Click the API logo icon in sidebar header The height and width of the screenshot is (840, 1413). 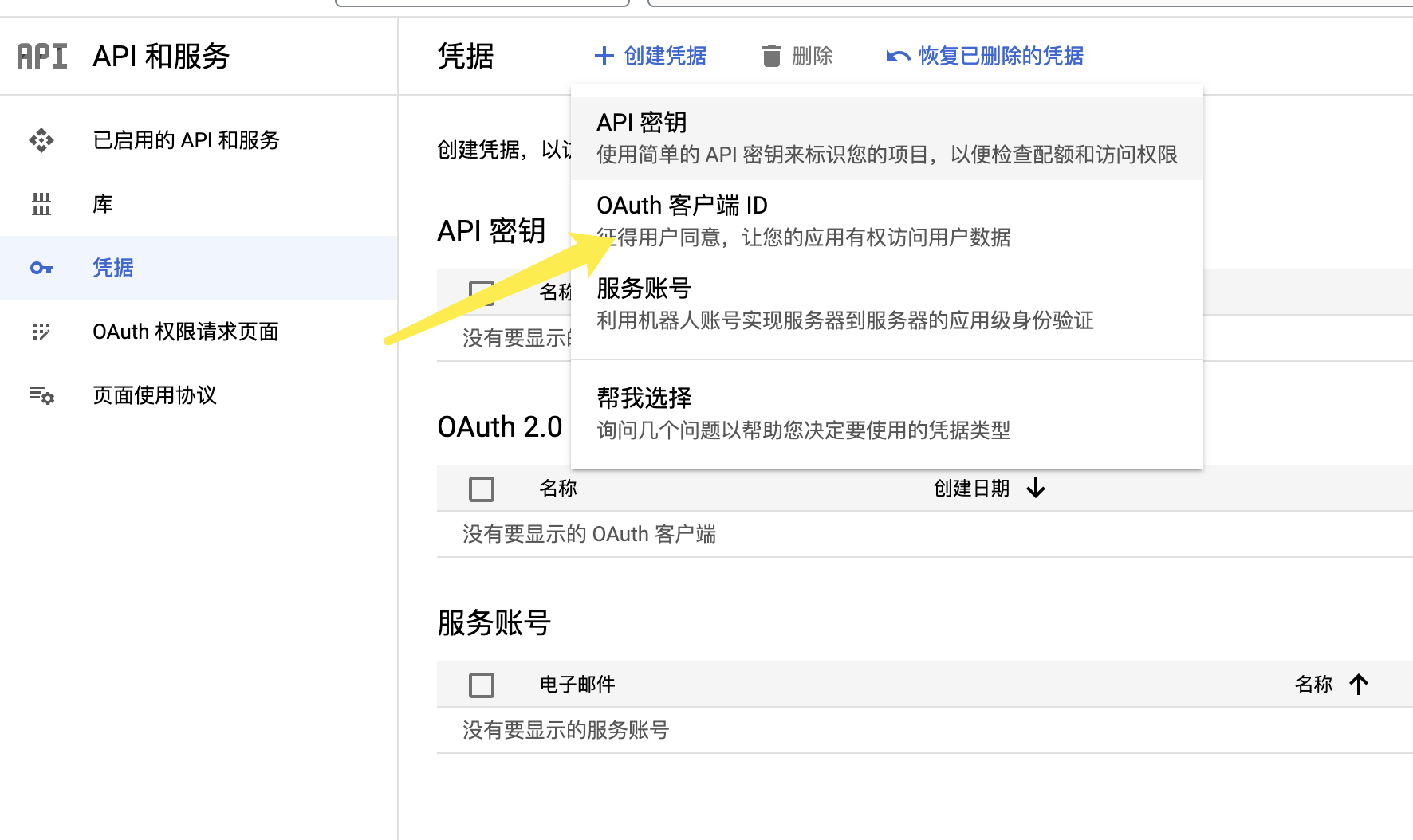coord(42,56)
